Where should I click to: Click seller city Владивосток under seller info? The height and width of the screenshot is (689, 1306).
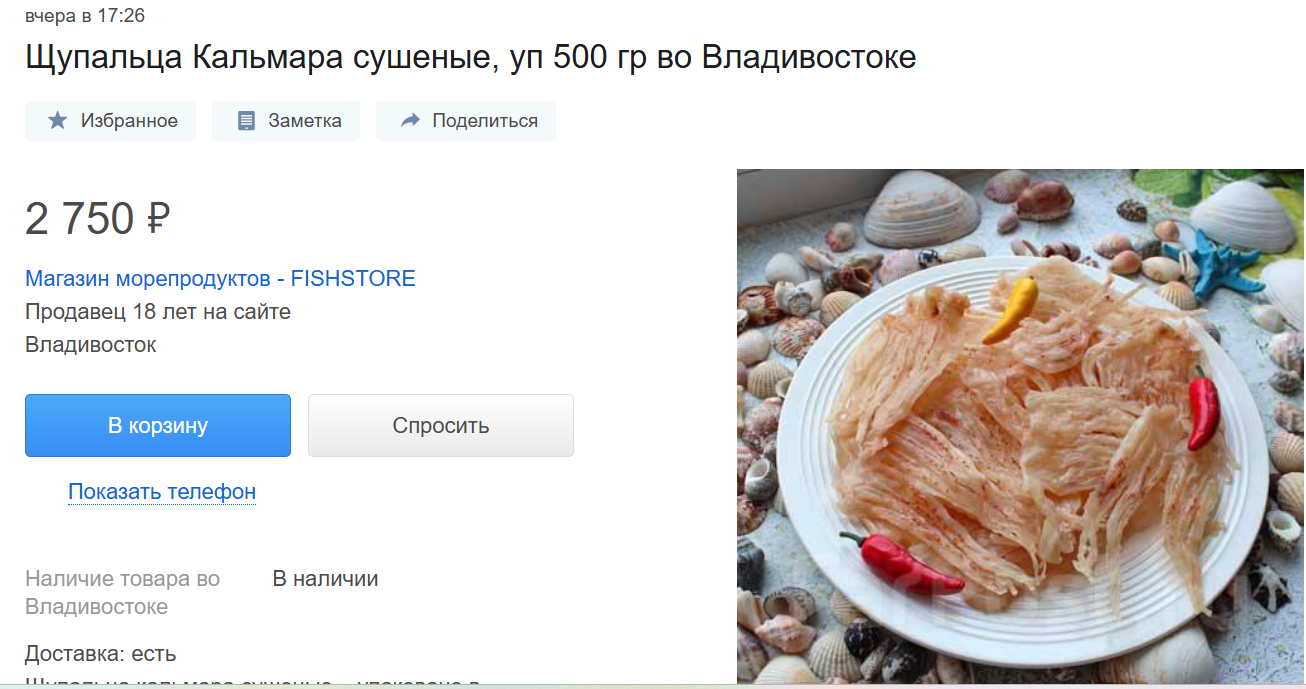coord(91,345)
